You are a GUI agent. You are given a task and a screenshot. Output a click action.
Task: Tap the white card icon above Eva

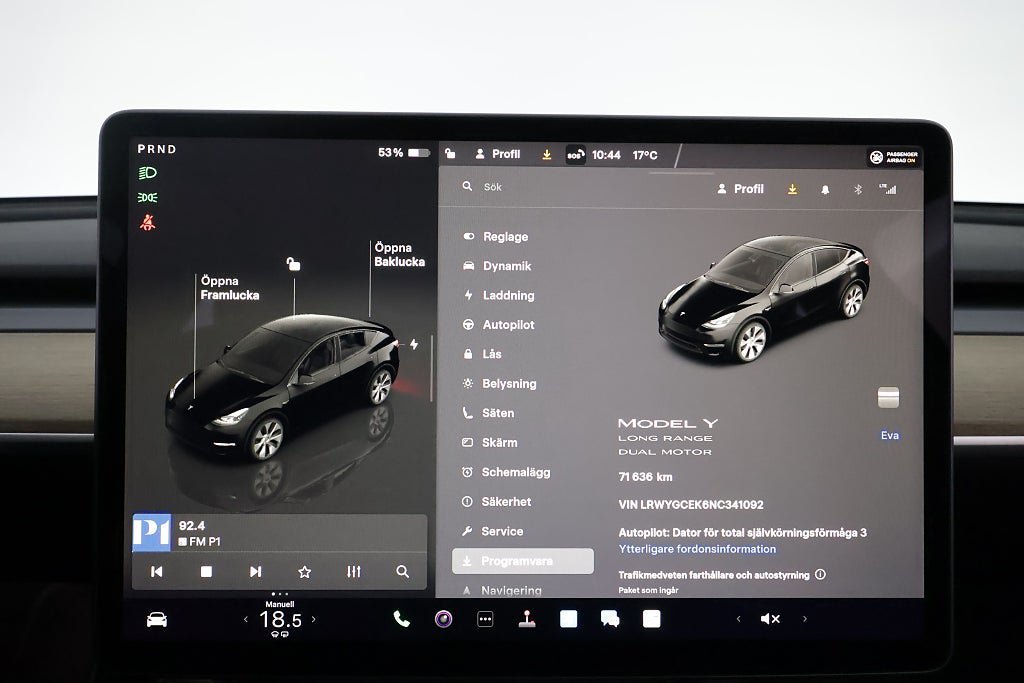coord(888,397)
